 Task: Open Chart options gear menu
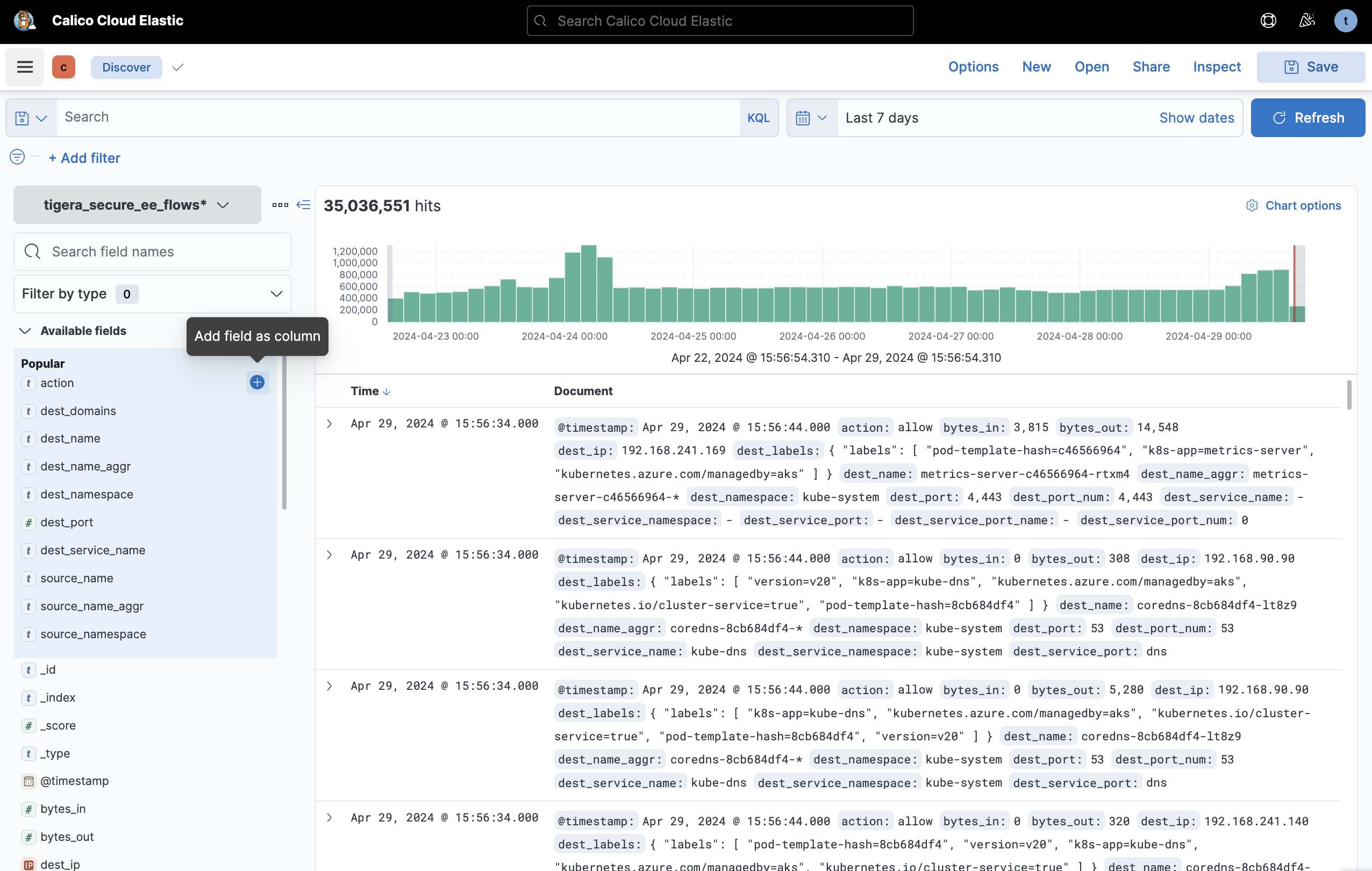(1252, 205)
